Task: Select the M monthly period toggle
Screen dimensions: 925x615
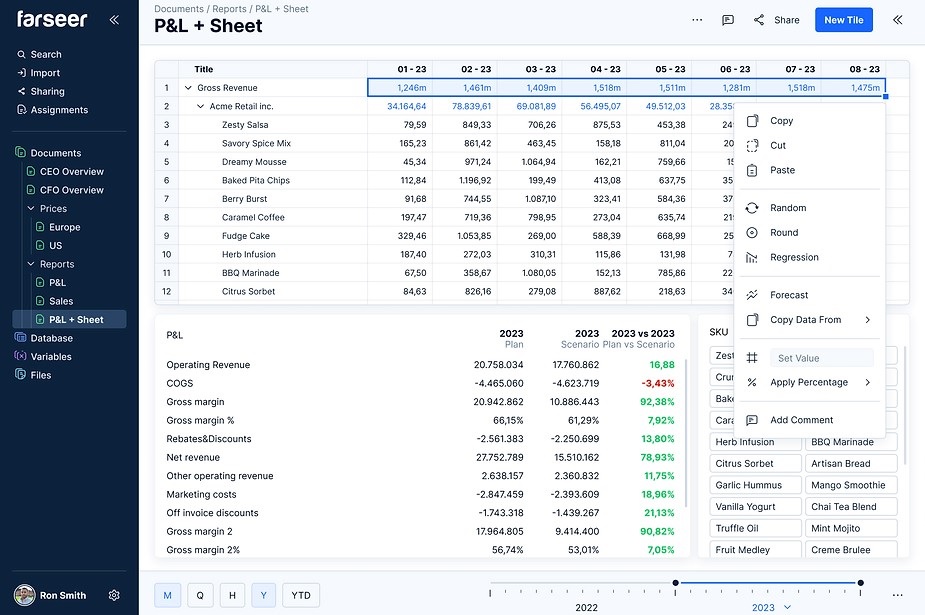Action: pos(168,596)
